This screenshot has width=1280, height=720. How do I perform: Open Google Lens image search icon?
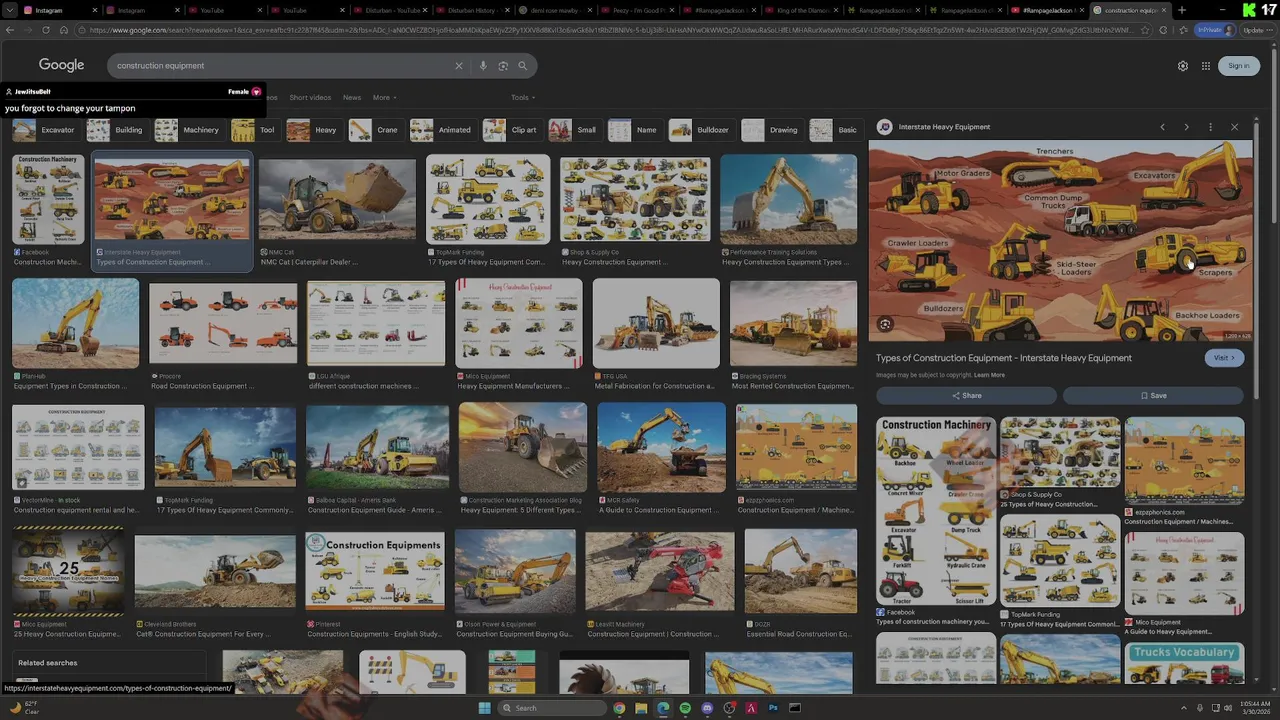503,66
